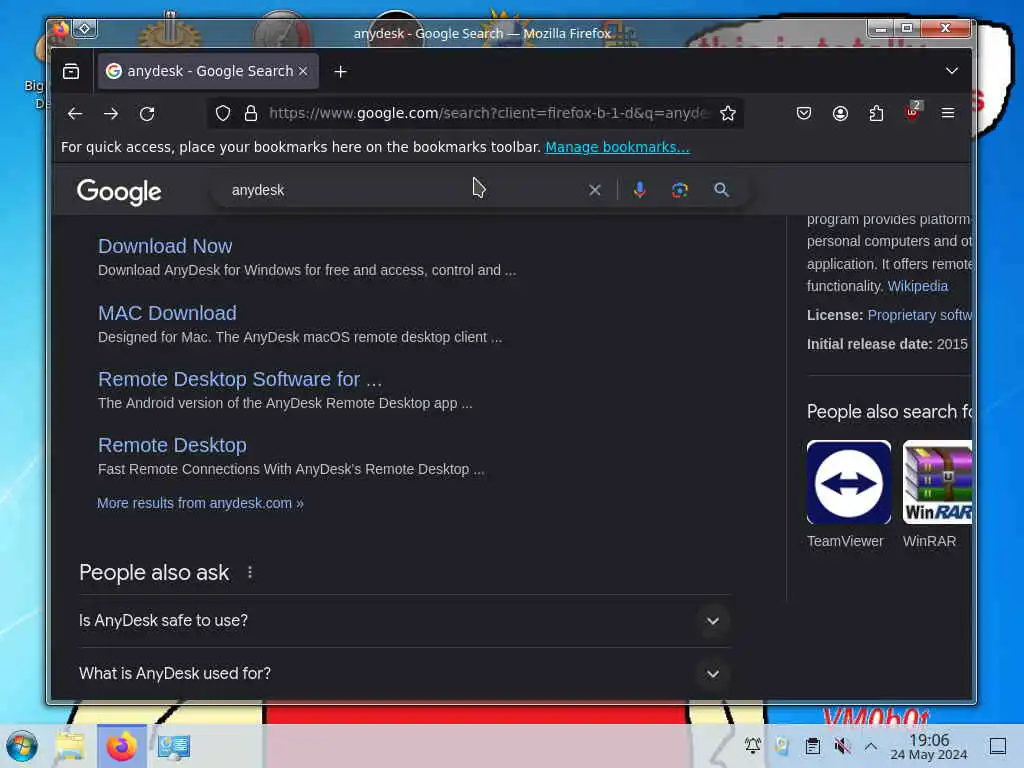The height and width of the screenshot is (768, 1024).
Task: Clear the search box with the X
Action: click(x=594, y=190)
